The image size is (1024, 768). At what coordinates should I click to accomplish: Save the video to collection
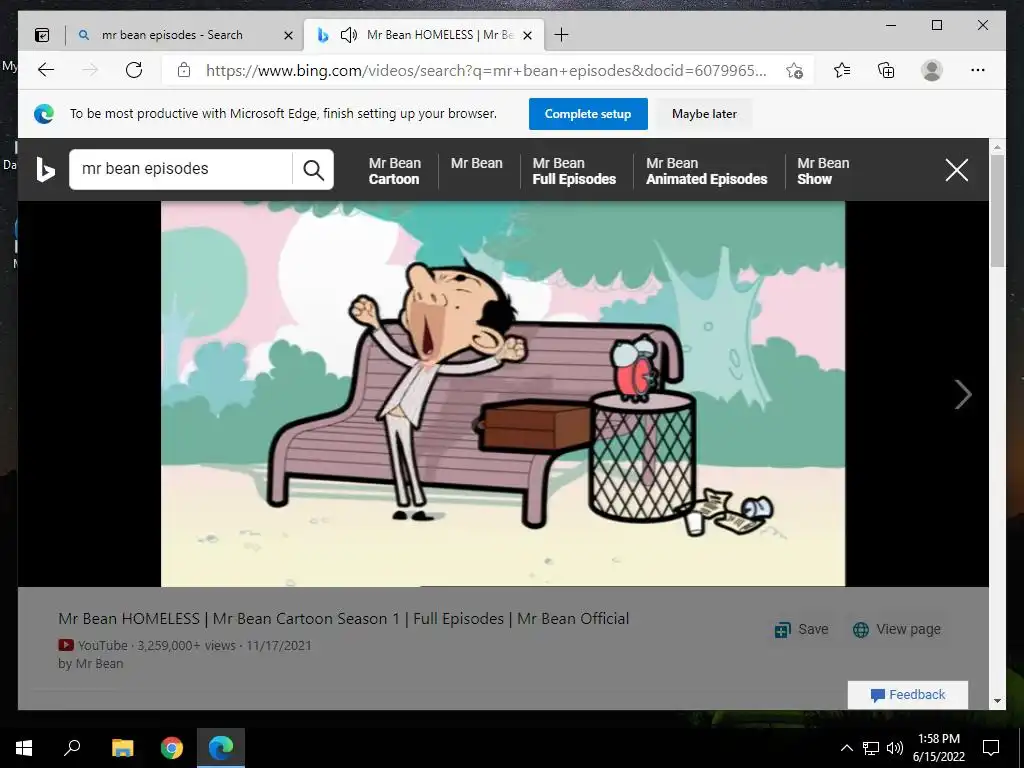801,630
